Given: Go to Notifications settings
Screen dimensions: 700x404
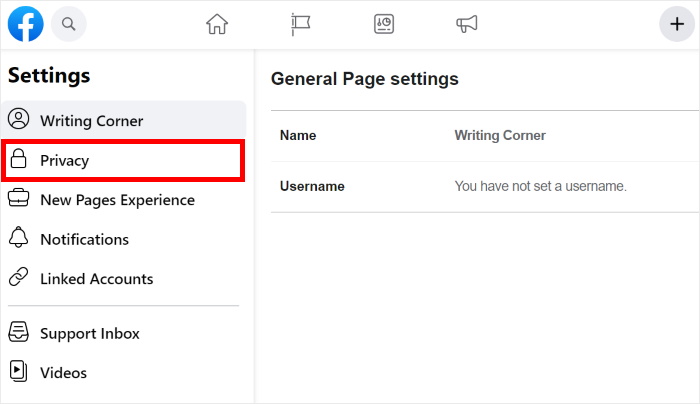Looking at the screenshot, I should [x=84, y=239].
